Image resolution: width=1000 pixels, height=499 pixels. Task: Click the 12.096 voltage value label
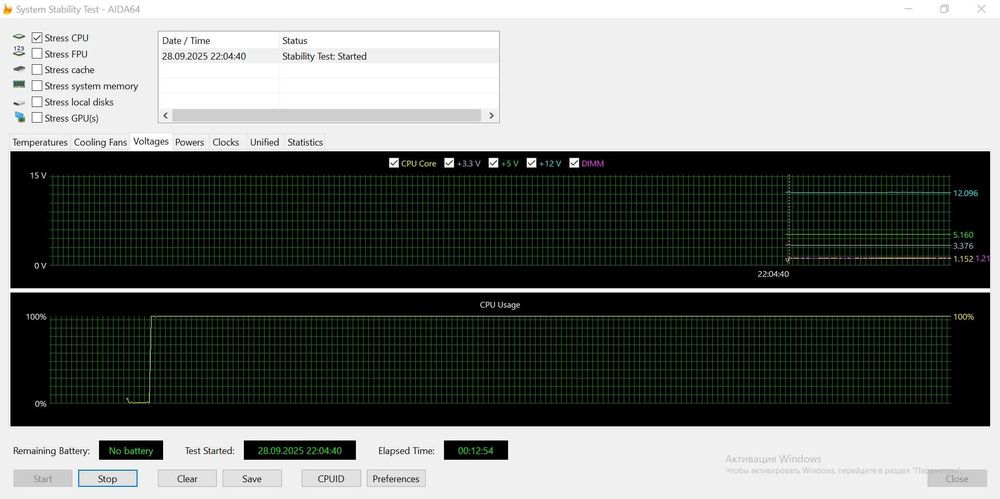point(966,193)
